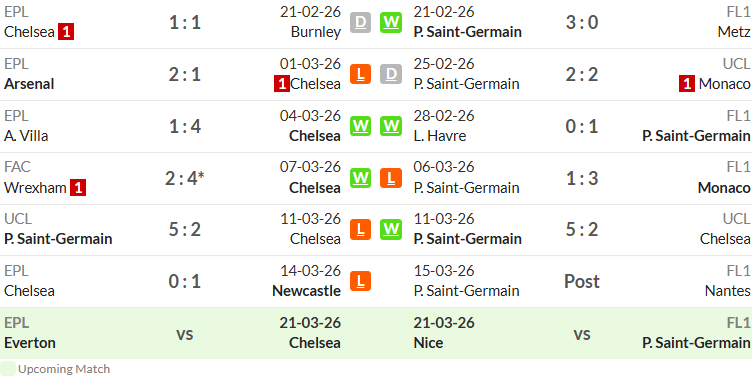The height and width of the screenshot is (390, 752).
Task: Open the Everton upcoming match team
Action: [x=30, y=343]
